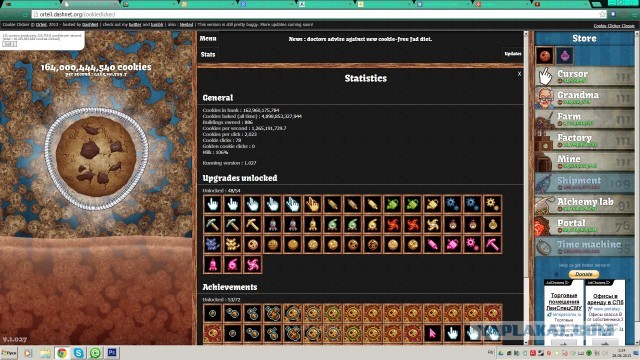The image size is (640, 360).
Task: Buy the purple potion upgrade in the Store
Action: click(564, 56)
